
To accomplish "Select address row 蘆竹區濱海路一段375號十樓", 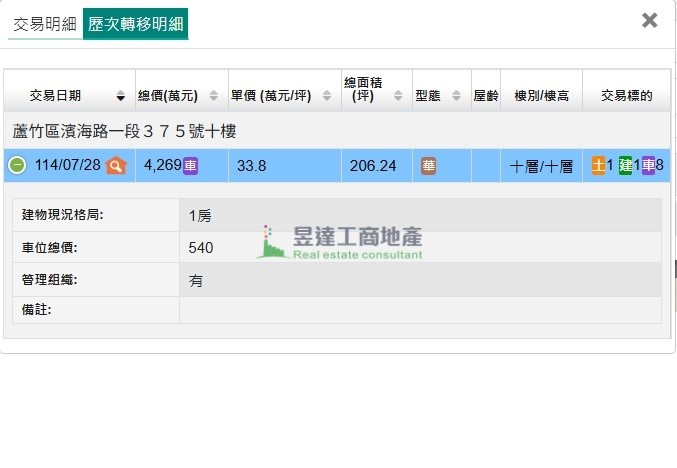I will click(125, 131).
